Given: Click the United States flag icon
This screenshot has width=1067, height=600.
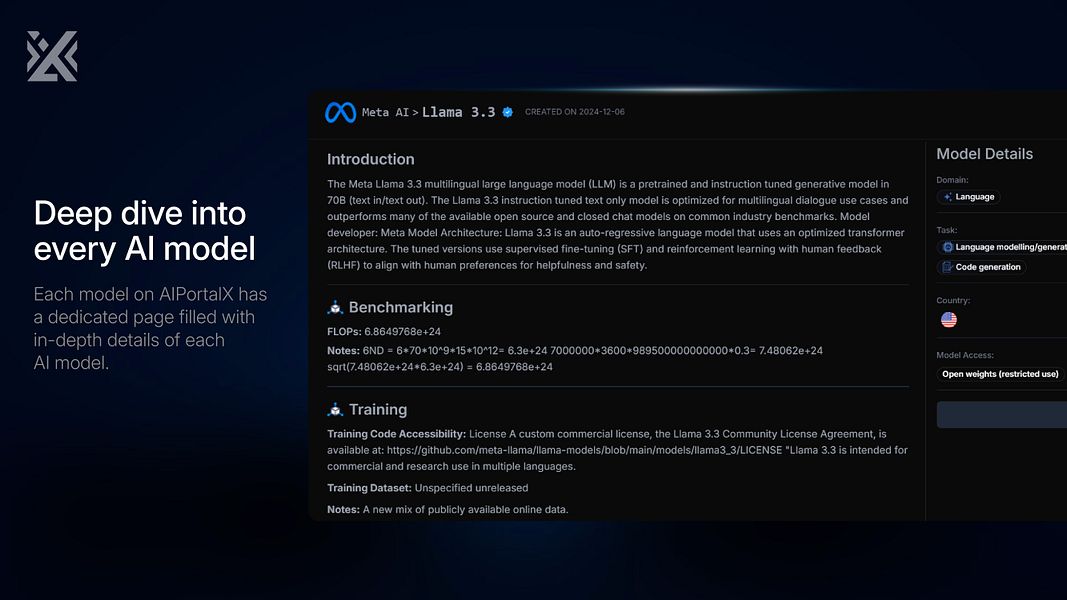Looking at the screenshot, I should (949, 320).
